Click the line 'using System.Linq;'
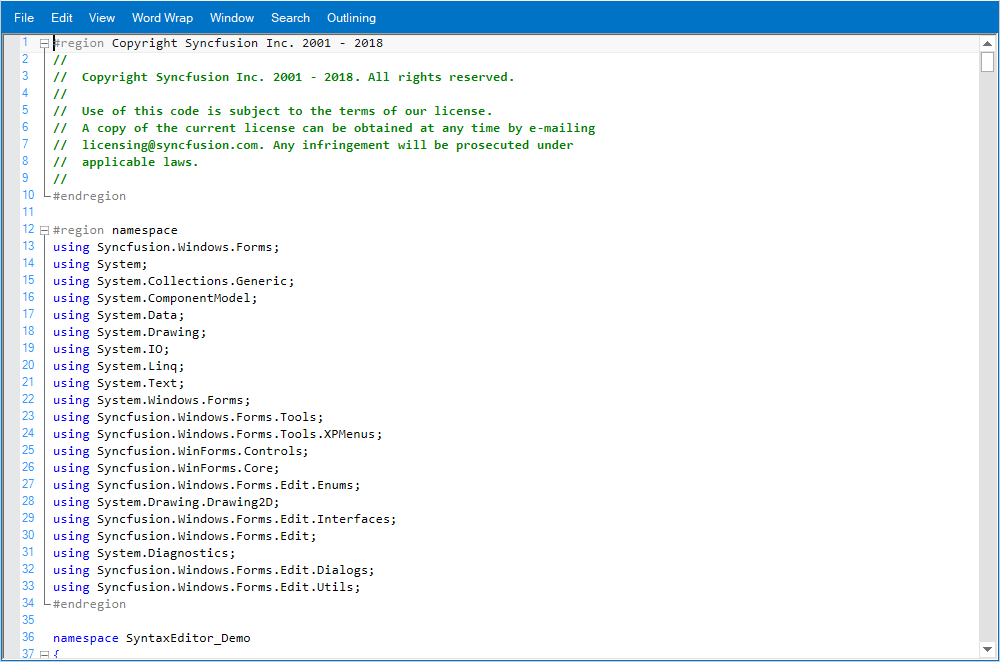The height and width of the screenshot is (662, 1000). click(x=119, y=366)
